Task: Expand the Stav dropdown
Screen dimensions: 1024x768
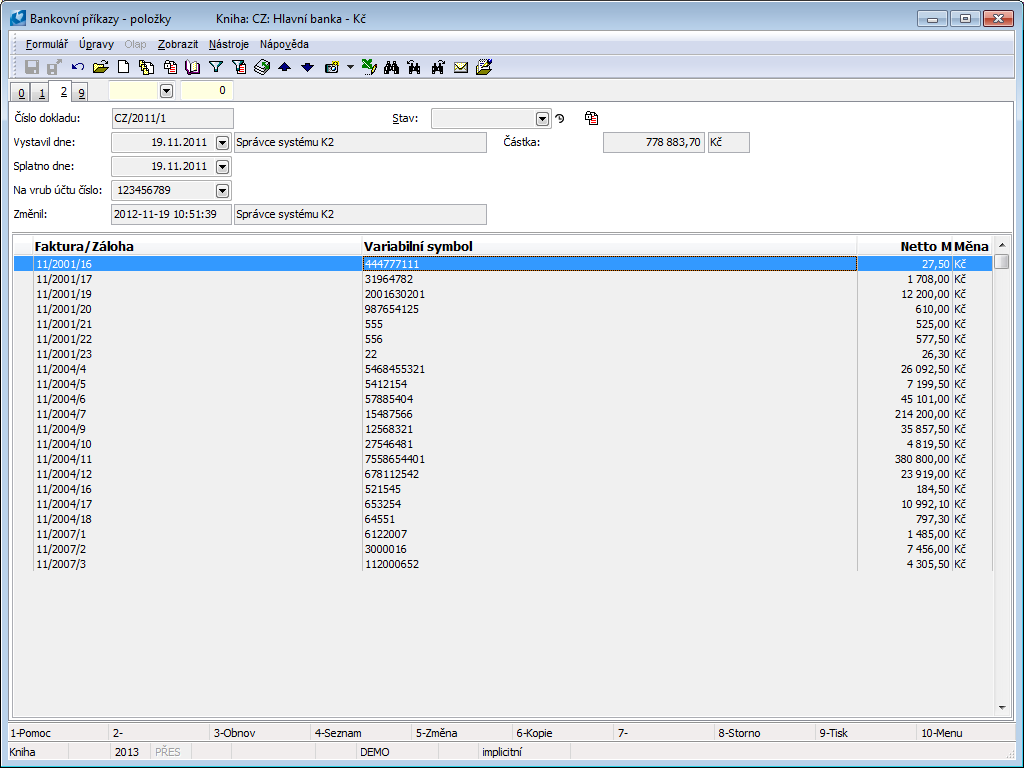Action: point(542,119)
